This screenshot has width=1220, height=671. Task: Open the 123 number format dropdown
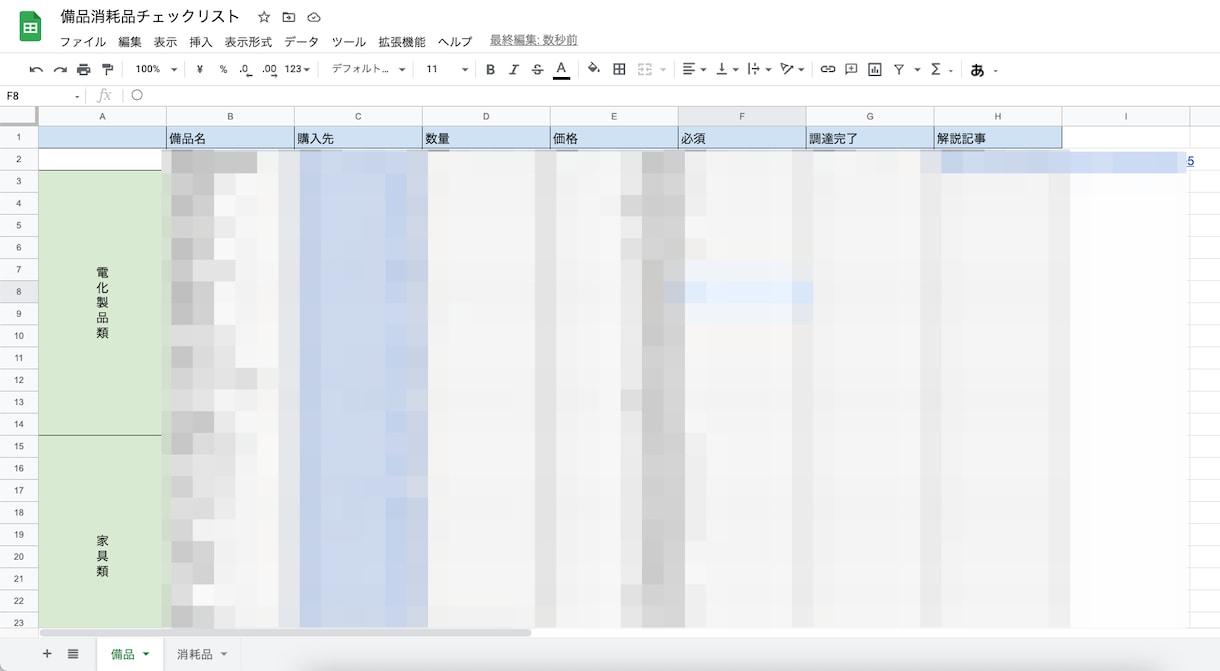pos(297,69)
